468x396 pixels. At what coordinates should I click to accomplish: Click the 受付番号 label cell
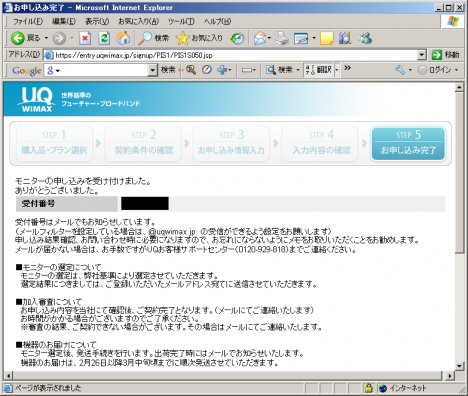pyautogui.click(x=67, y=204)
